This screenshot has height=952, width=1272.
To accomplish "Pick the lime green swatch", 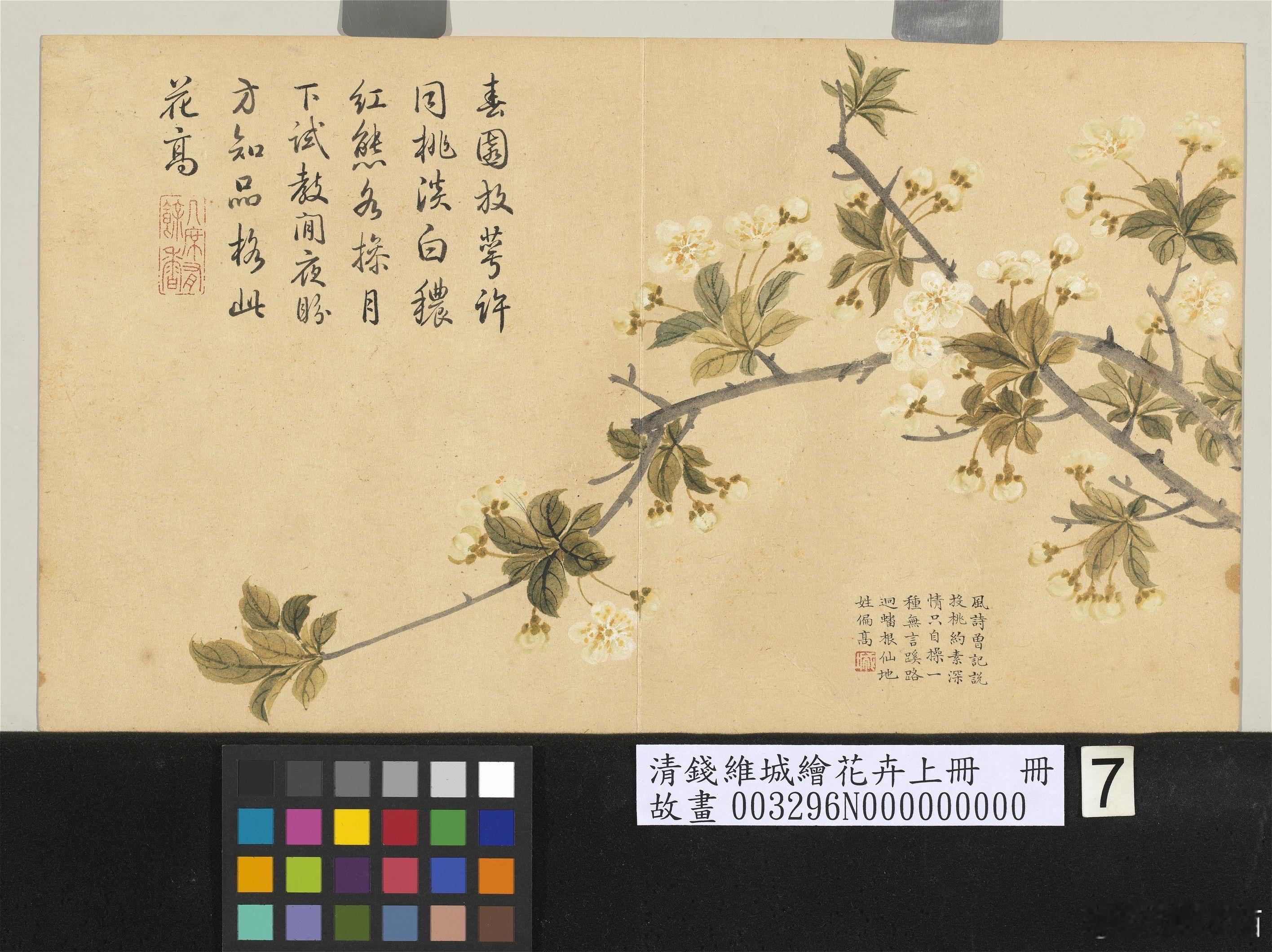I will pos(304,875).
